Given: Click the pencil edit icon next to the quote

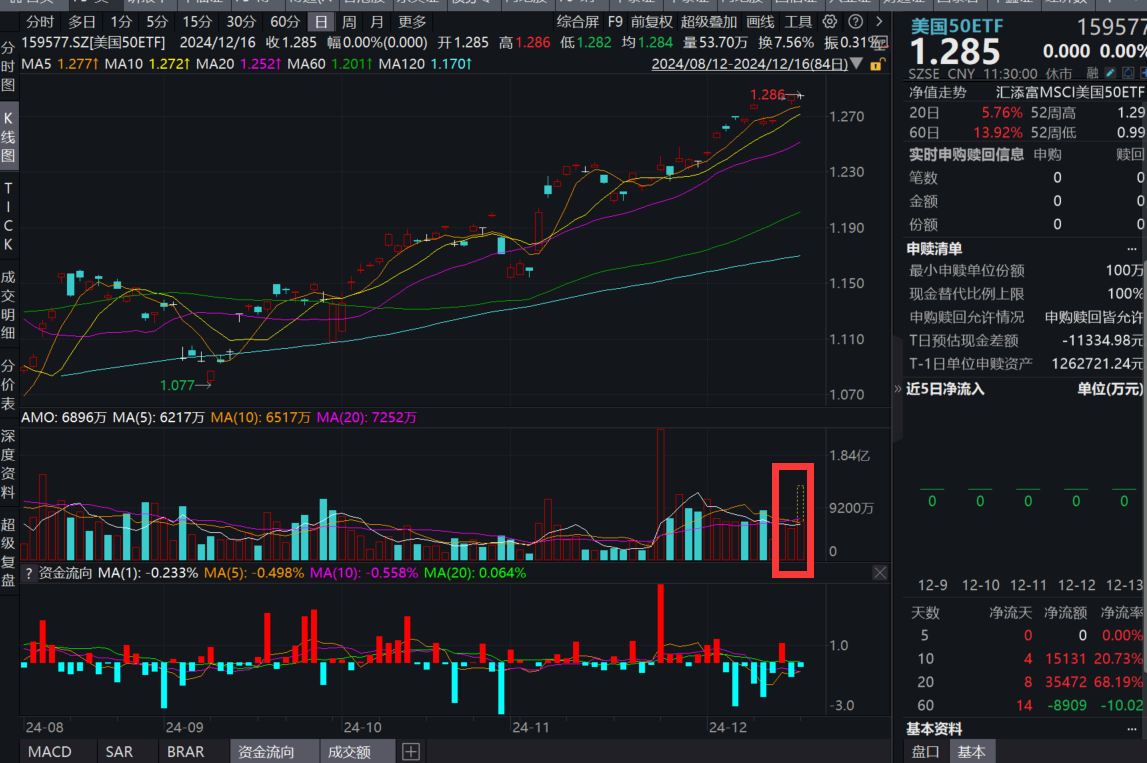Looking at the screenshot, I should coord(1111,72).
